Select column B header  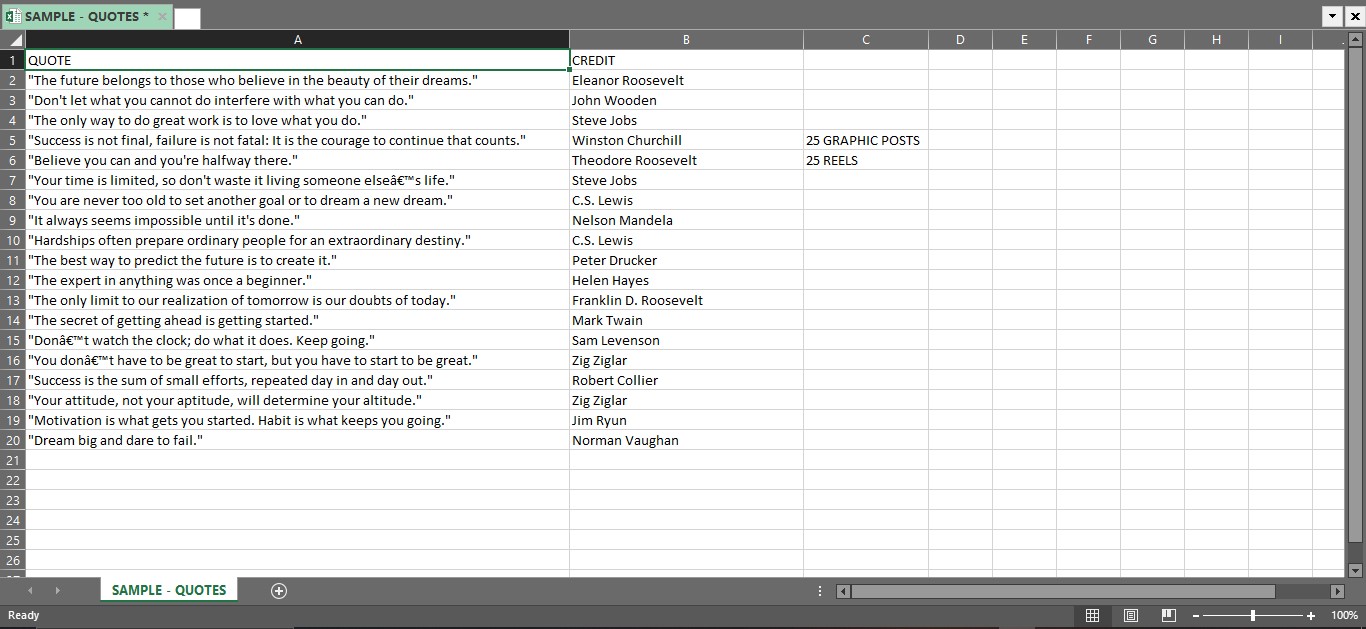click(x=686, y=40)
